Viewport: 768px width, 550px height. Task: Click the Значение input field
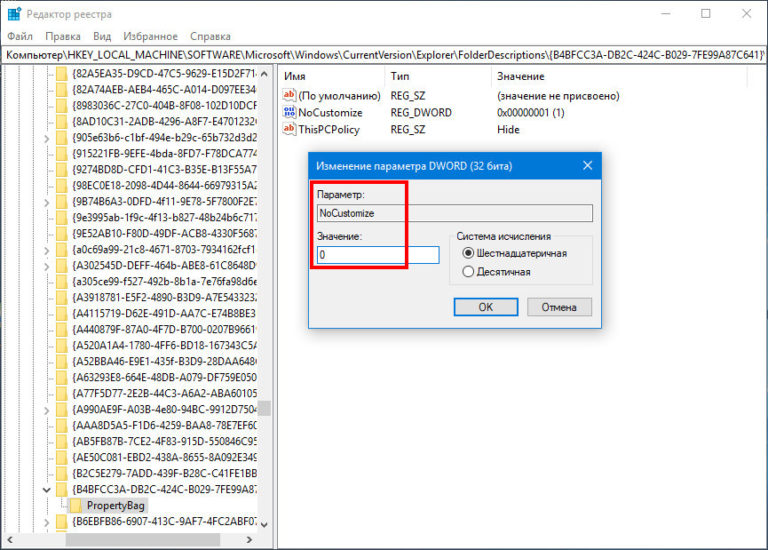pos(377,255)
